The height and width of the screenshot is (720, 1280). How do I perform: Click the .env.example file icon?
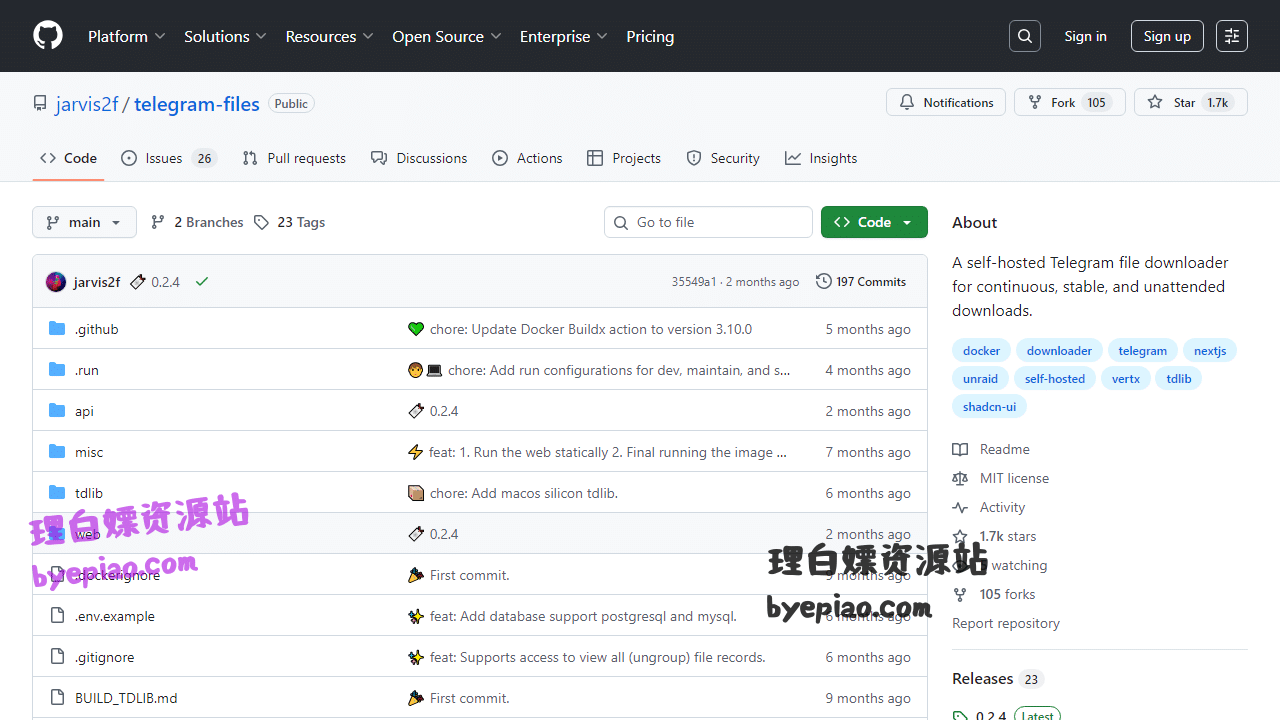[x=57, y=616]
